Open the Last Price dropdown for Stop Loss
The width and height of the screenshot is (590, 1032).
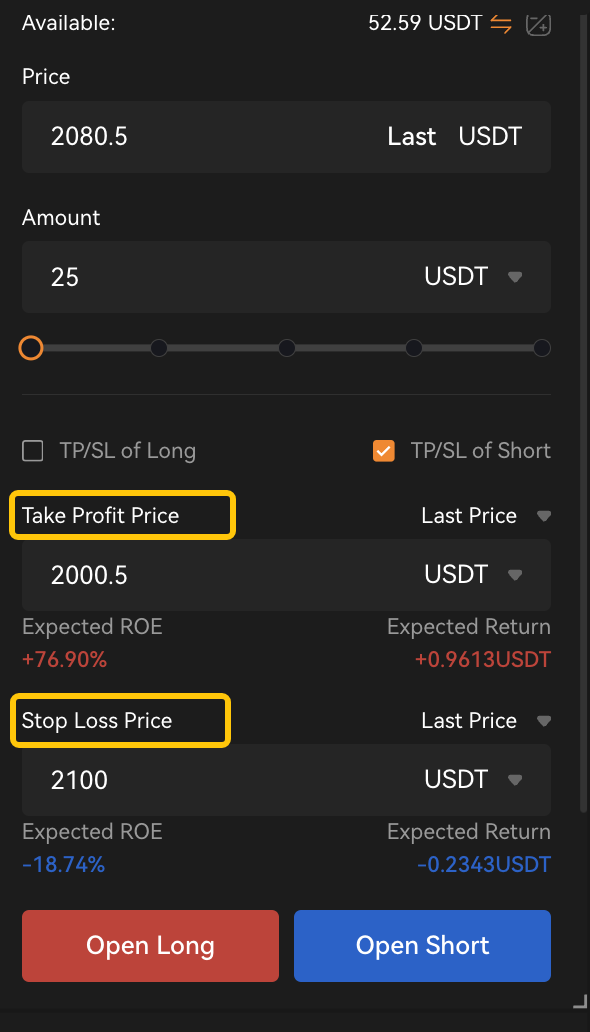click(x=541, y=720)
